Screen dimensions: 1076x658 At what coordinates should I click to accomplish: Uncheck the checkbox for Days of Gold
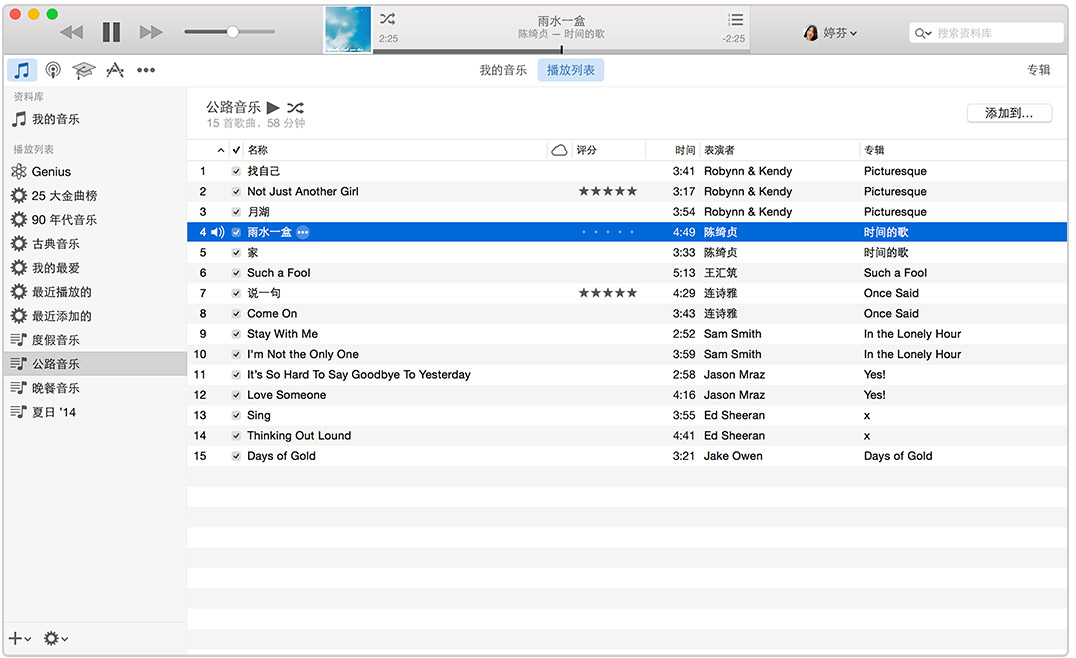(236, 456)
